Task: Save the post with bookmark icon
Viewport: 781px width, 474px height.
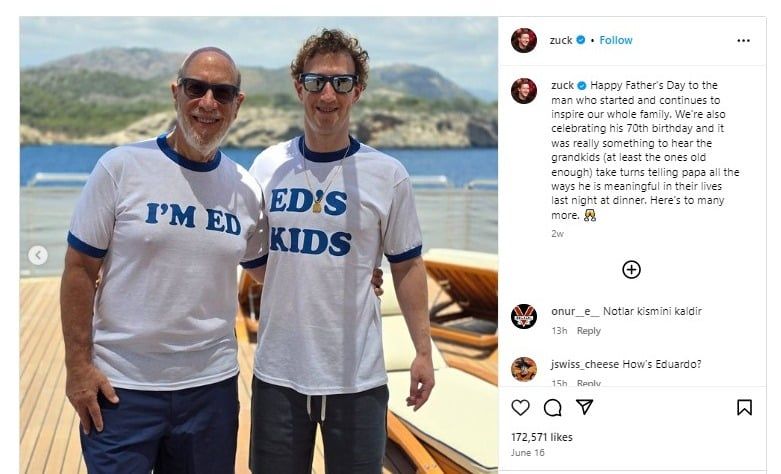Action: 744,407
